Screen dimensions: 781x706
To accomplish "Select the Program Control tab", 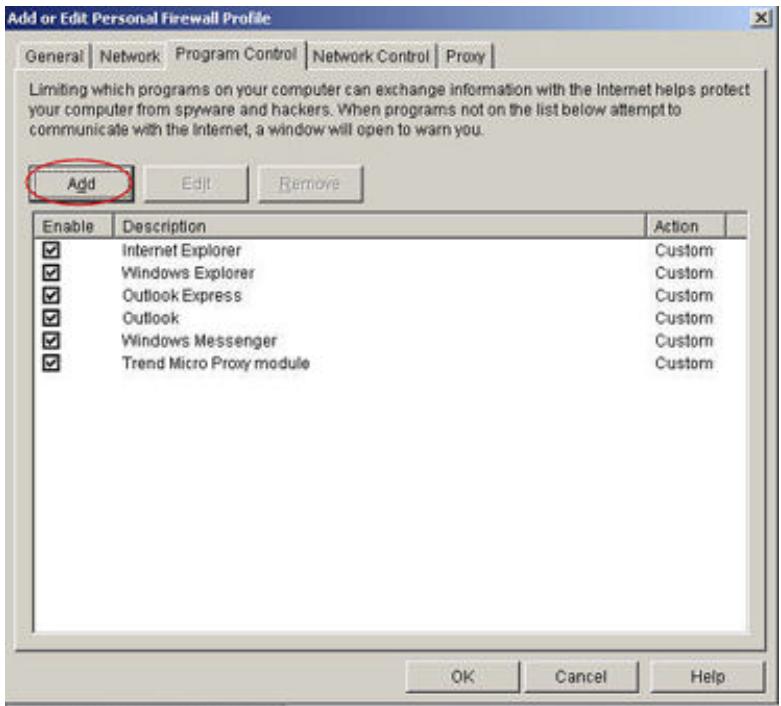I will pos(236,54).
